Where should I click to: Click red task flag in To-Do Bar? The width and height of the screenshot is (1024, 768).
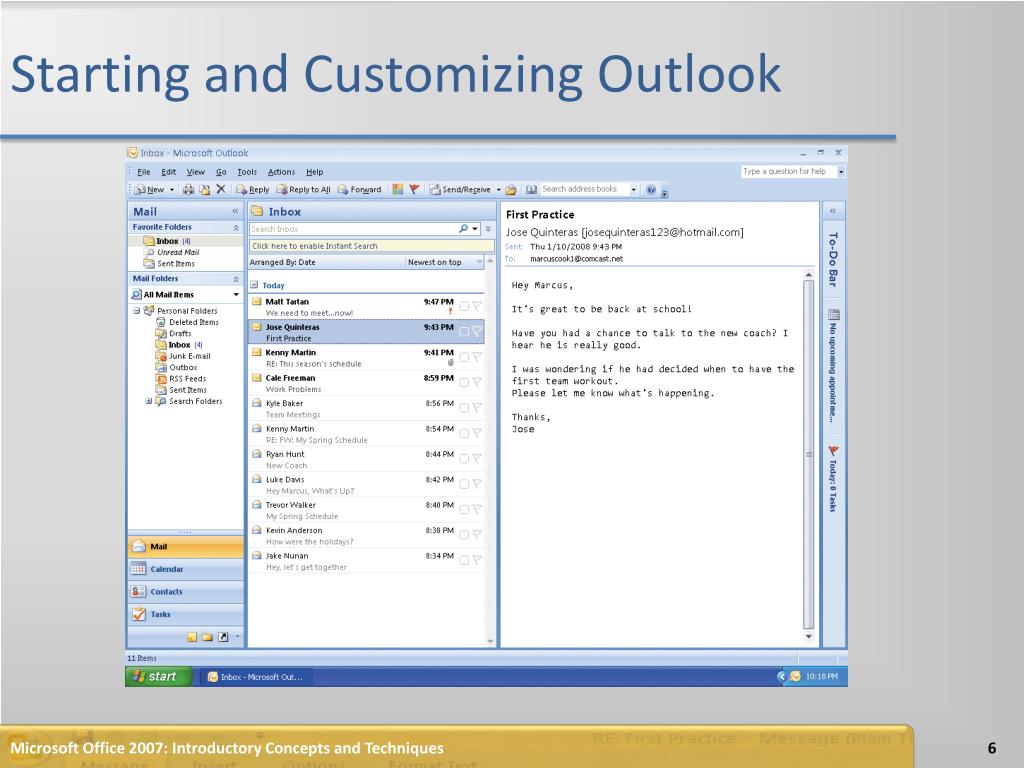[x=833, y=451]
